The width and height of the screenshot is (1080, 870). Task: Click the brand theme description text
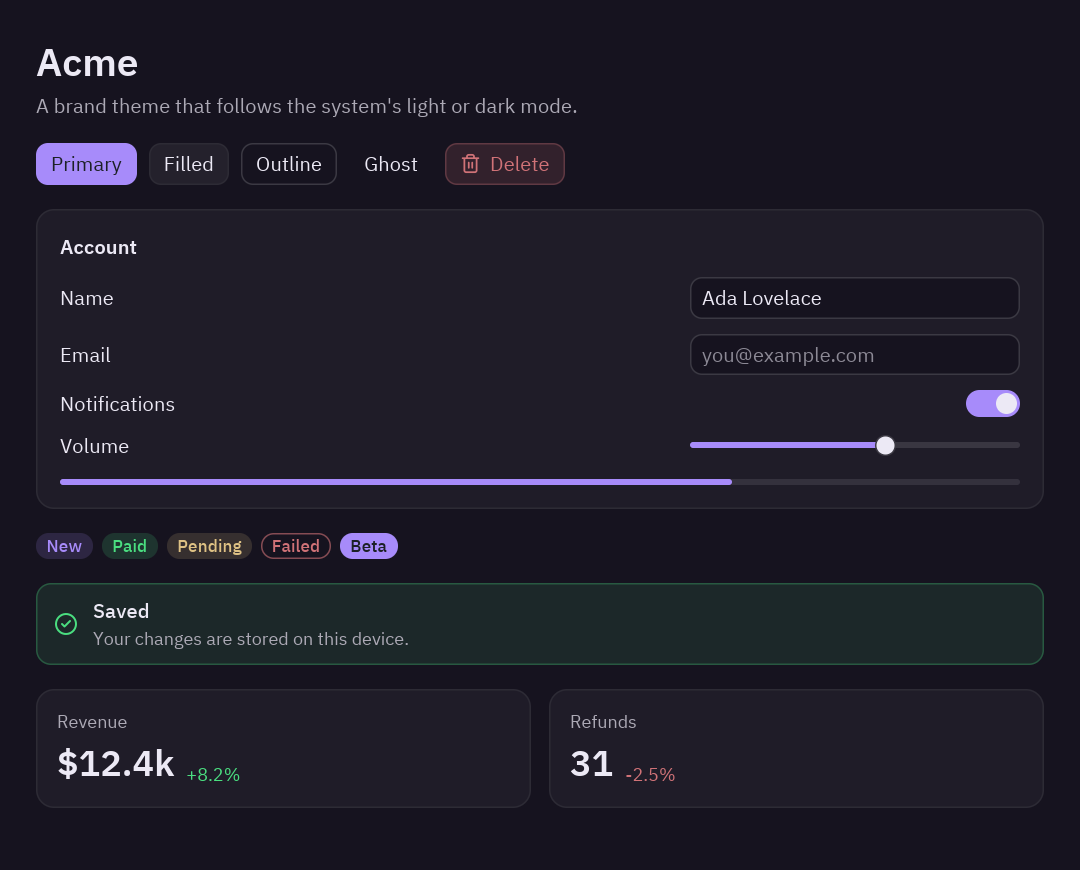pyautogui.click(x=307, y=107)
